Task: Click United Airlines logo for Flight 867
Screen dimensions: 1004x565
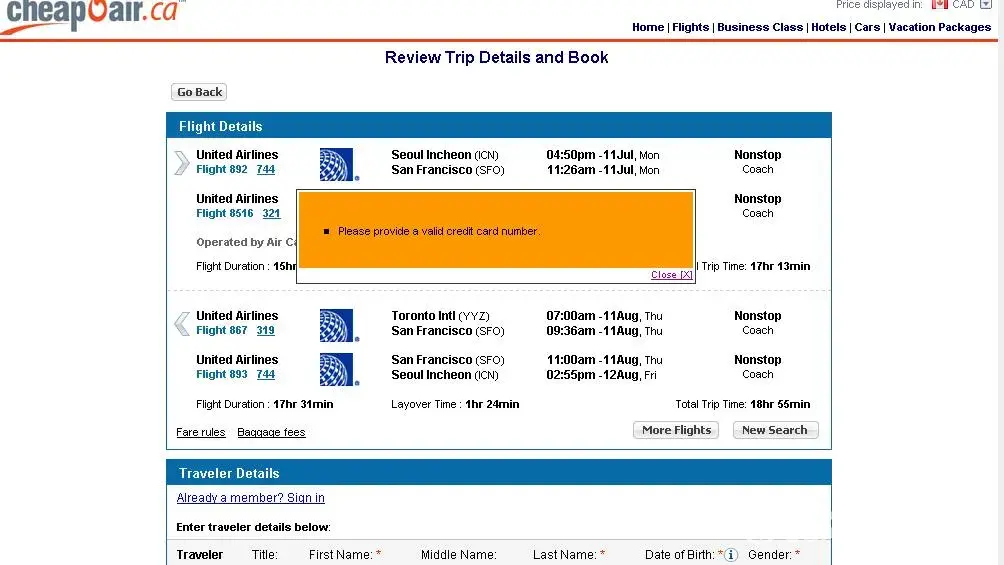Action: pos(339,325)
